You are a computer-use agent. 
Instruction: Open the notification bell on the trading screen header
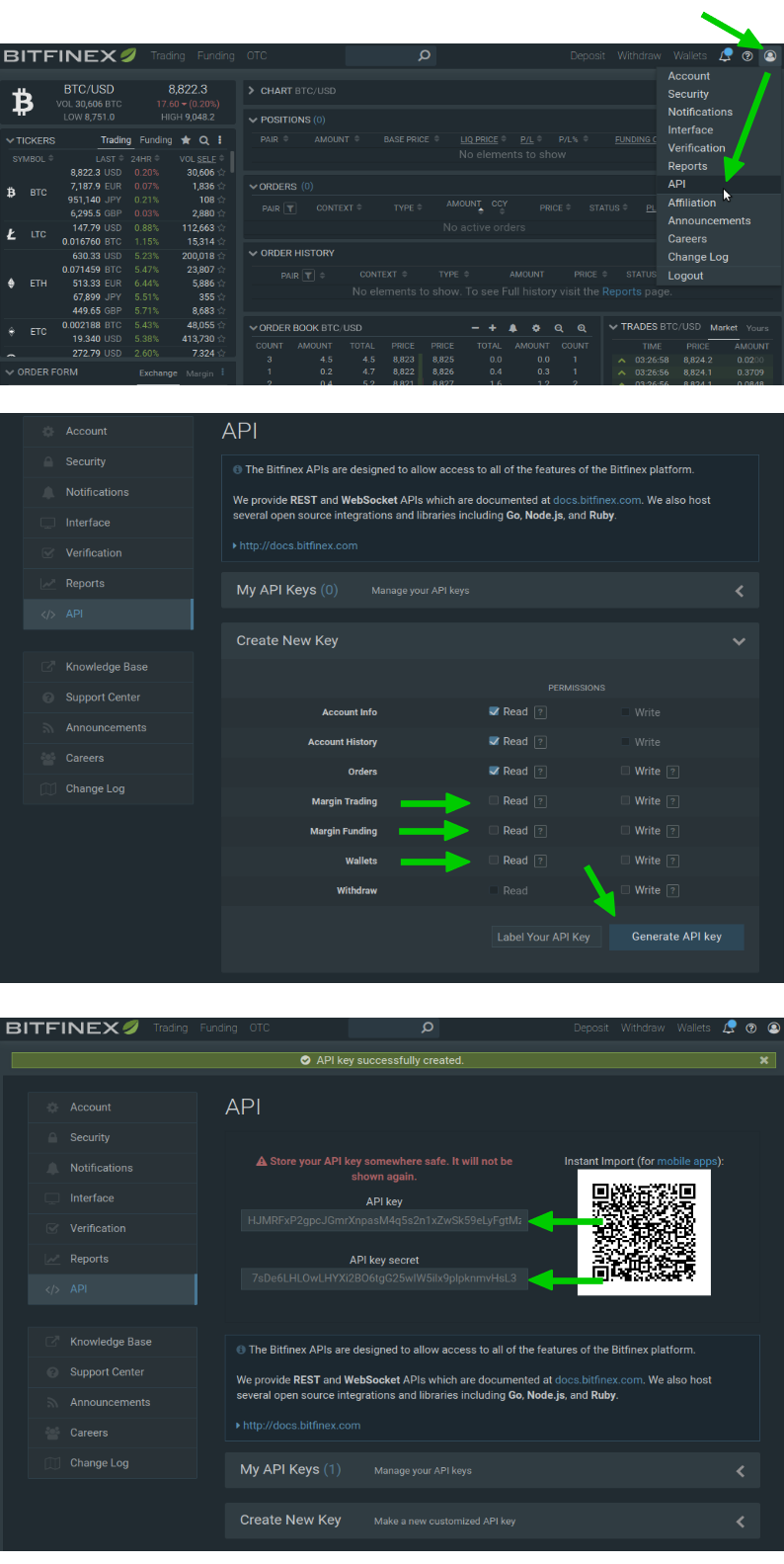point(726,55)
